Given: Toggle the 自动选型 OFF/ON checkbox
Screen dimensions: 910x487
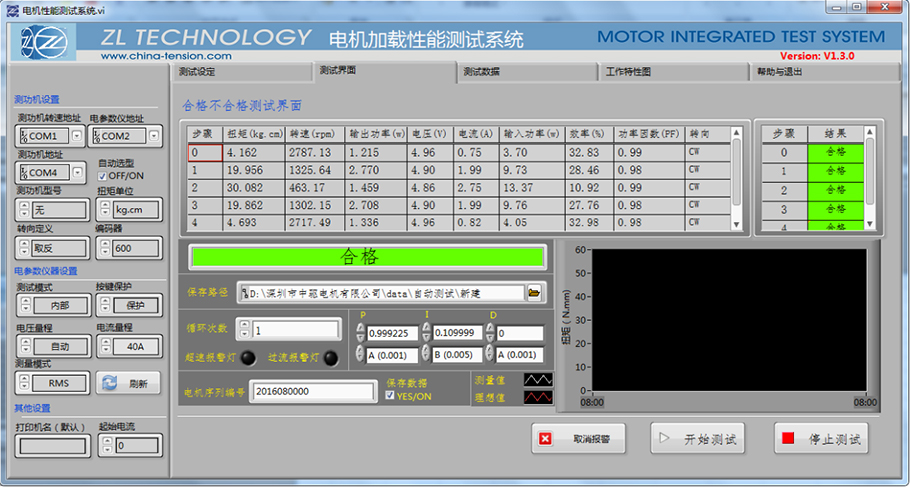Looking at the screenshot, I should [102, 176].
